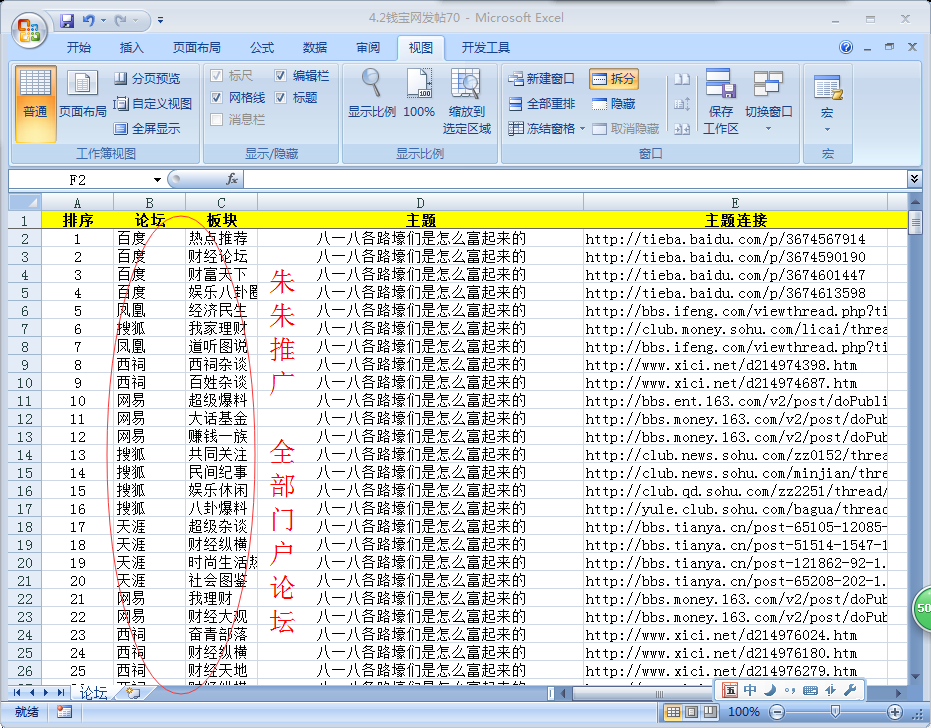This screenshot has width=931, height=728.
Task: Reset zoom with the ribbon 100% button
Action: tap(419, 94)
